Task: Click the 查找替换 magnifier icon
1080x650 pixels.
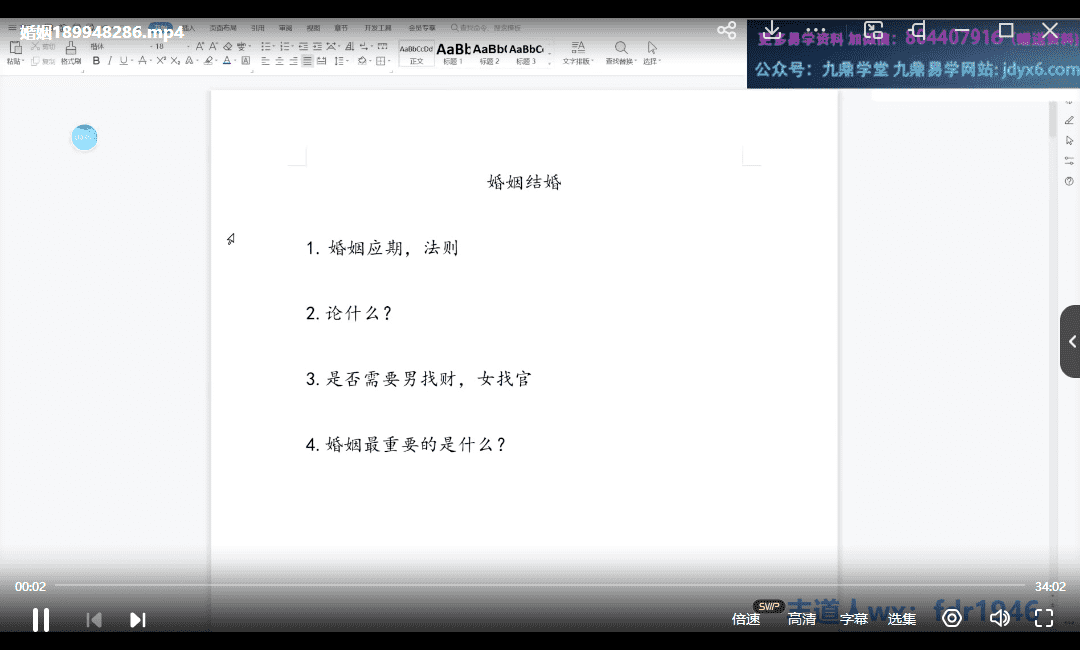Action: click(621, 49)
